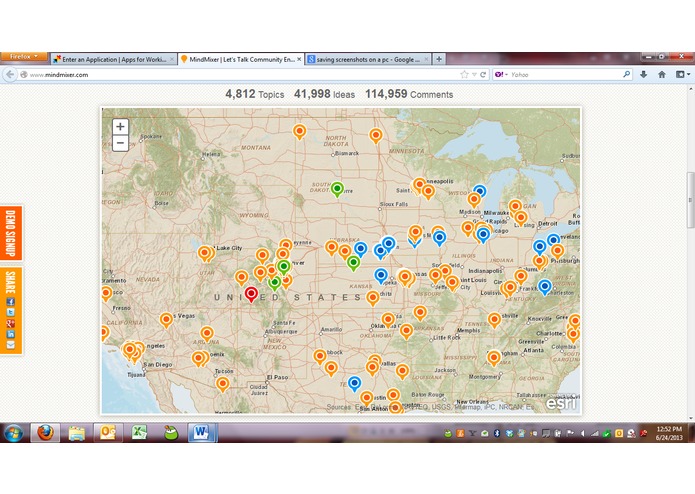Open the Windows Start menu
The image size is (695, 494).
14,432
